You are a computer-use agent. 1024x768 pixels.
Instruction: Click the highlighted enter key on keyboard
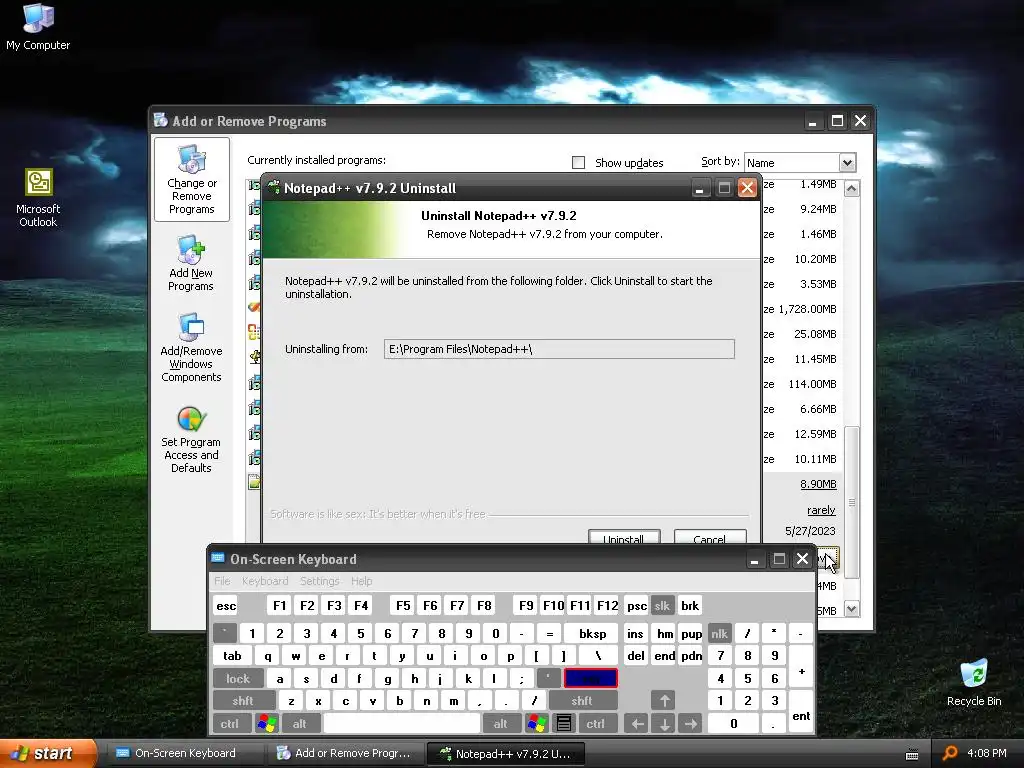coord(590,679)
